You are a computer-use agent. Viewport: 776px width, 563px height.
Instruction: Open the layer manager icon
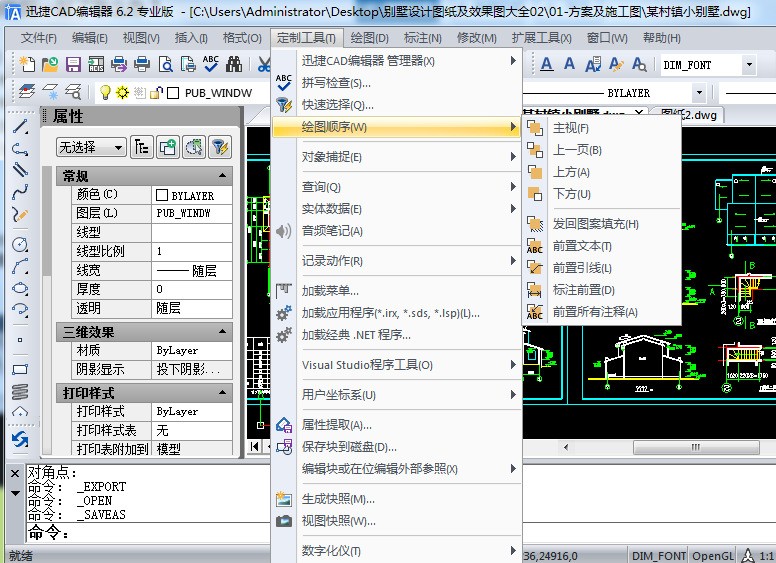(27, 92)
